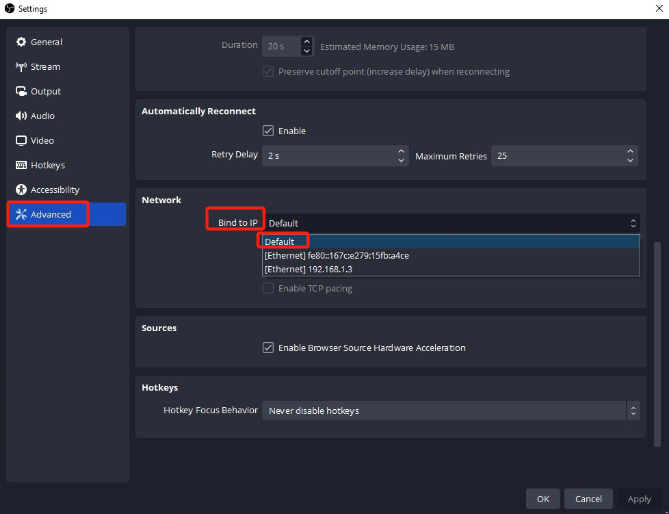Open the Hotkey Focus Behavior dropdown
The image size is (669, 514).
[x=451, y=410]
